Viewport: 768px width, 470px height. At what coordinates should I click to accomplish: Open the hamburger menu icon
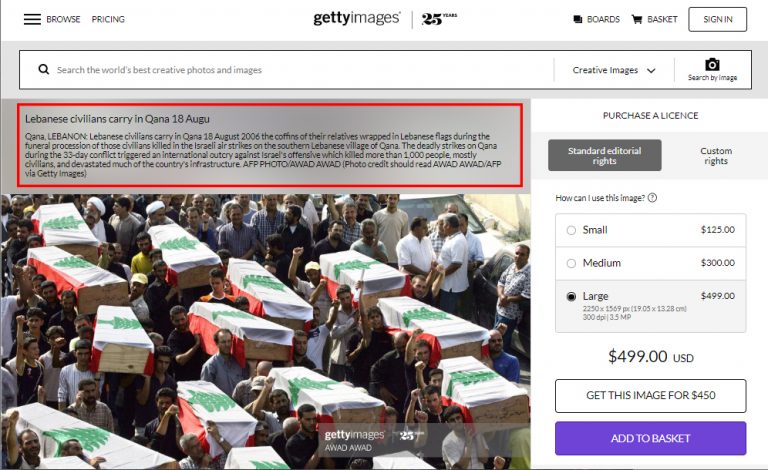pyautogui.click(x=32, y=19)
